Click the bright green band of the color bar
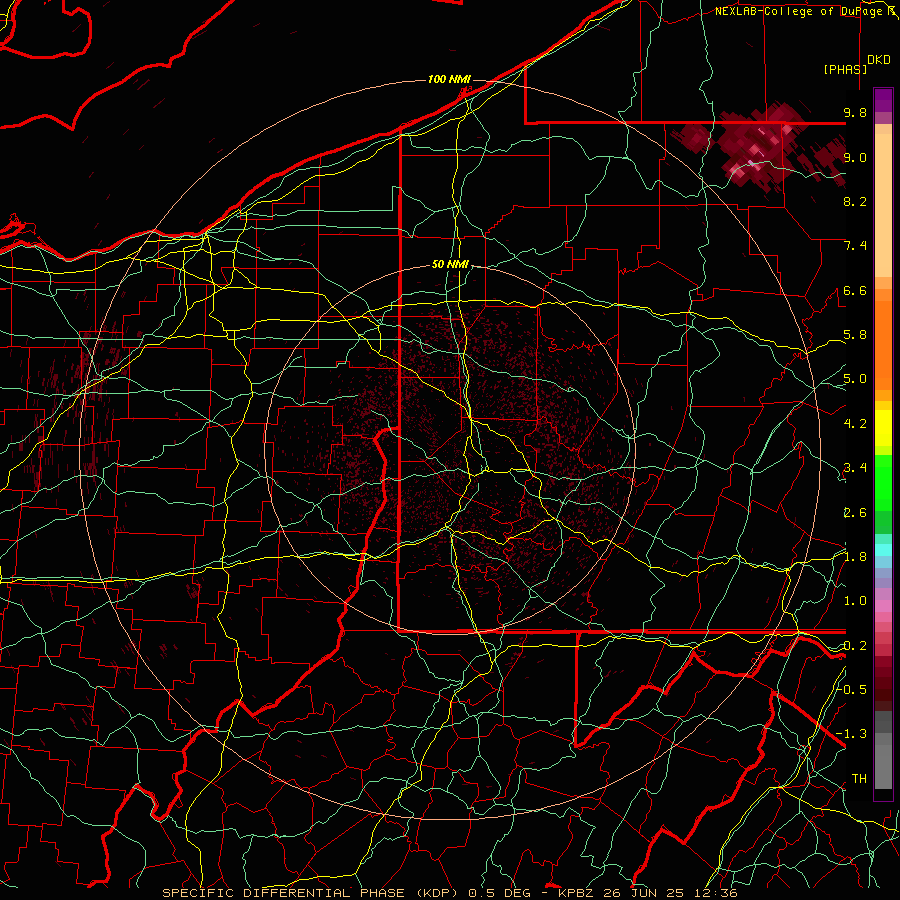This screenshot has height=900, width=900. coord(883,482)
